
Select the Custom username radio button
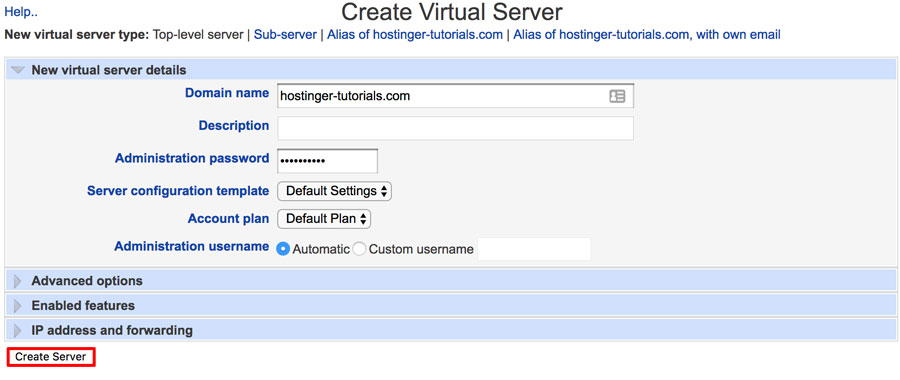[359, 249]
